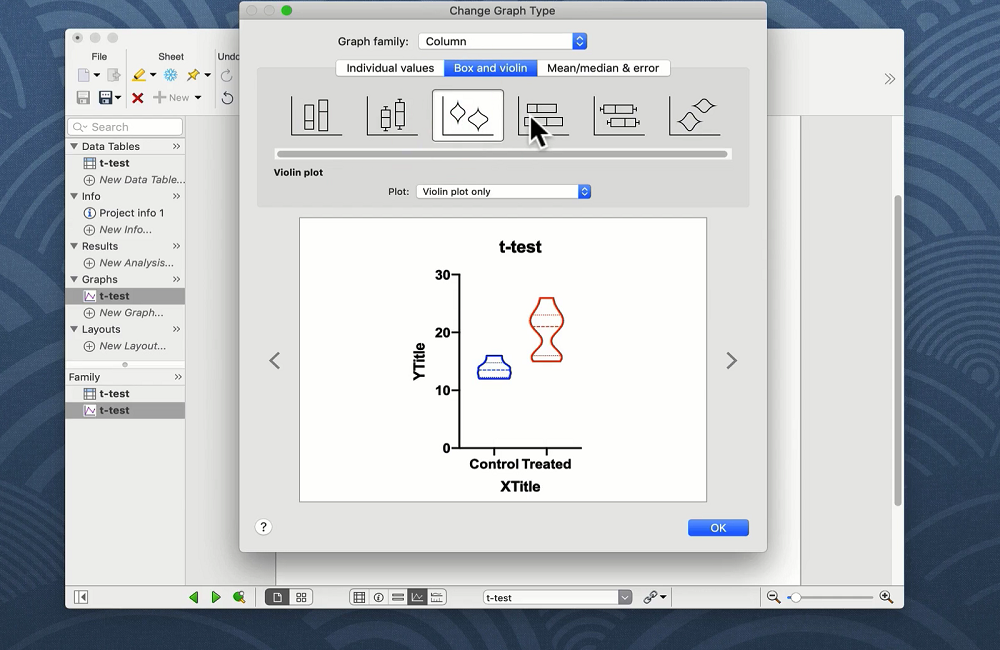Switch to the Mean/median & error tab

603,68
